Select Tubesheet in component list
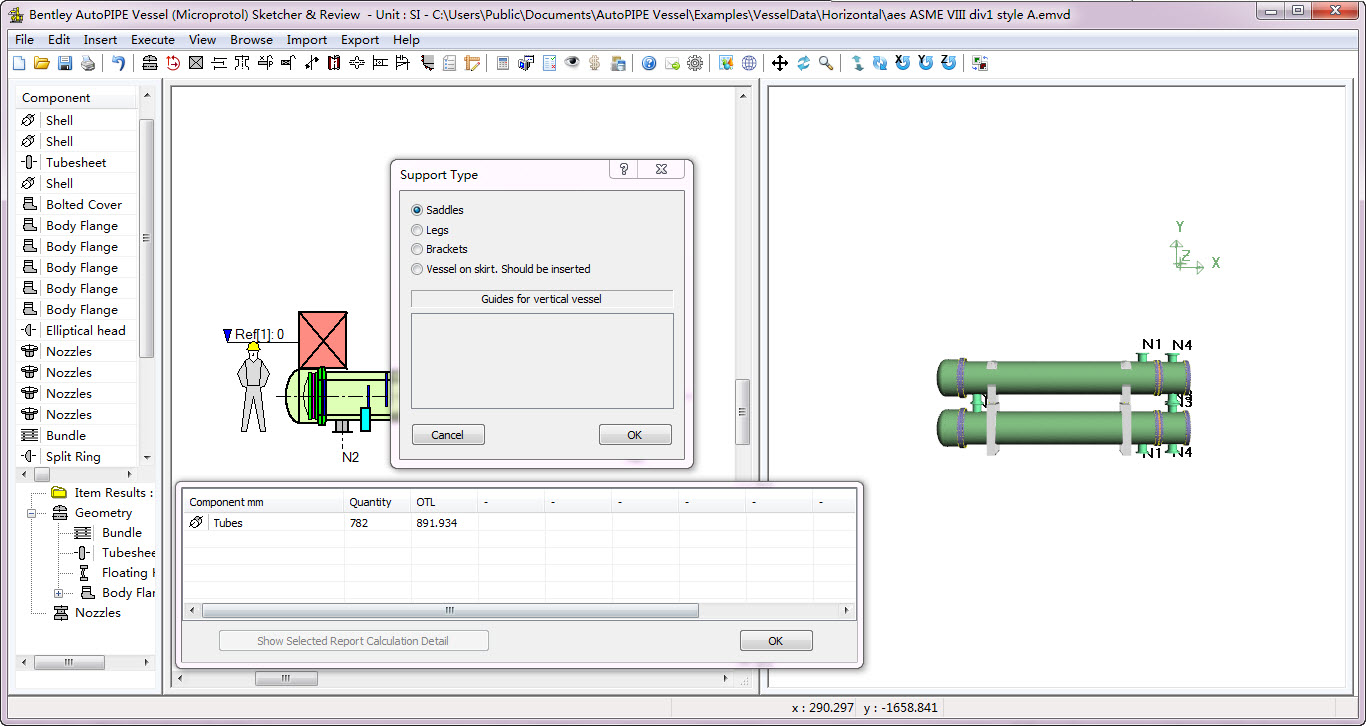 click(x=76, y=162)
